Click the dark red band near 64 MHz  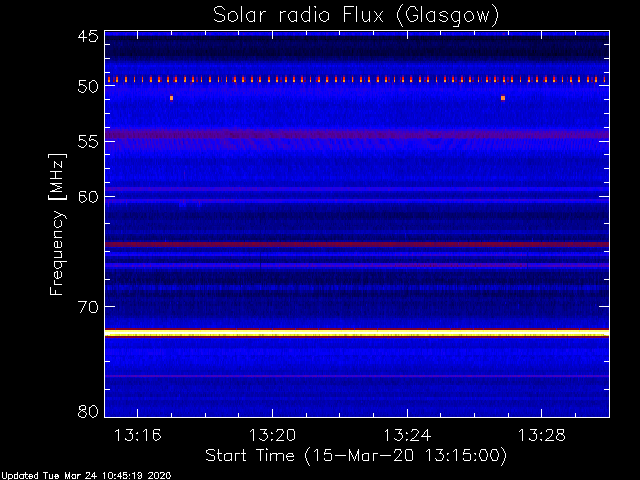tap(357, 244)
